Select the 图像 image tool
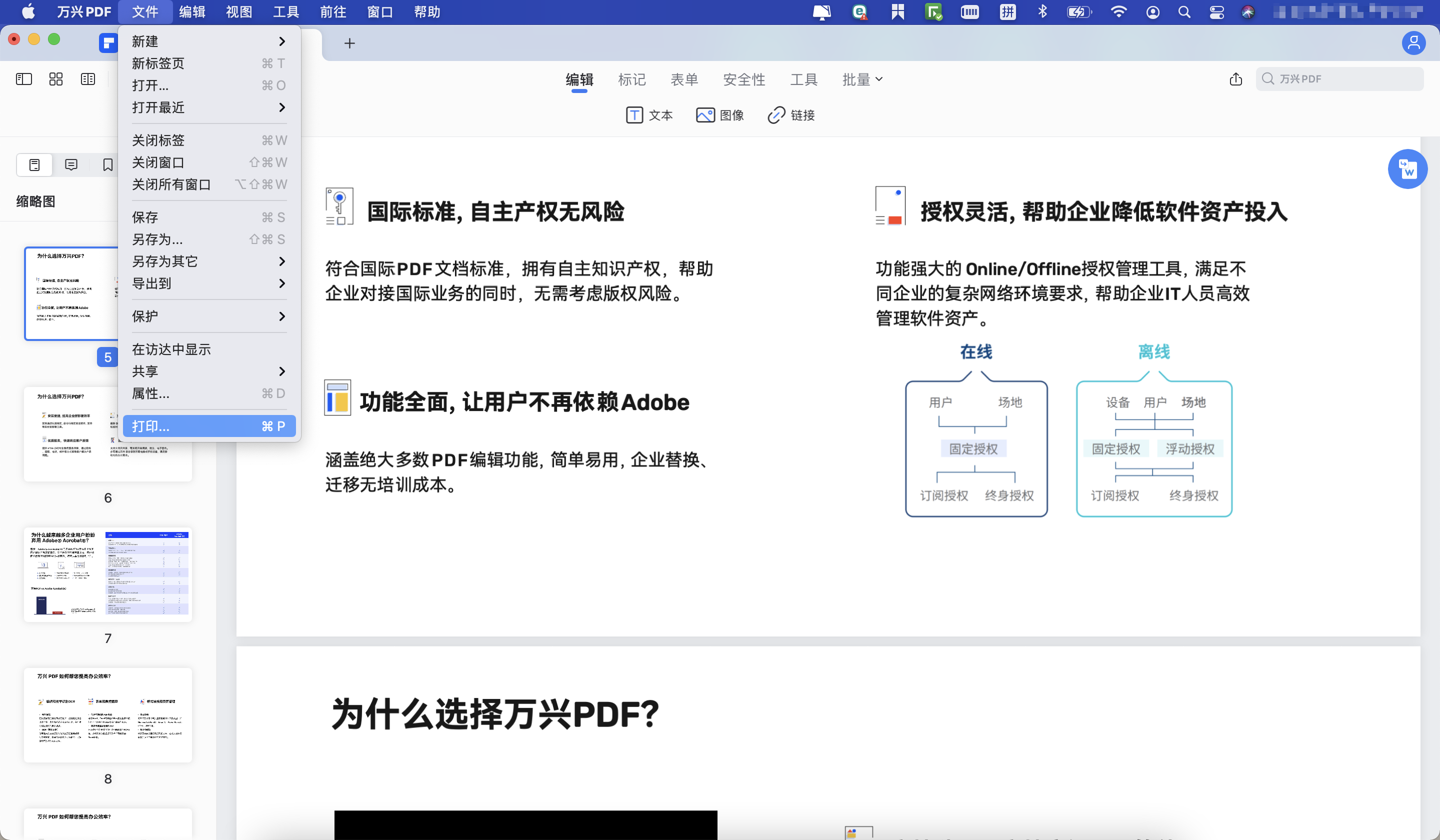 point(720,115)
